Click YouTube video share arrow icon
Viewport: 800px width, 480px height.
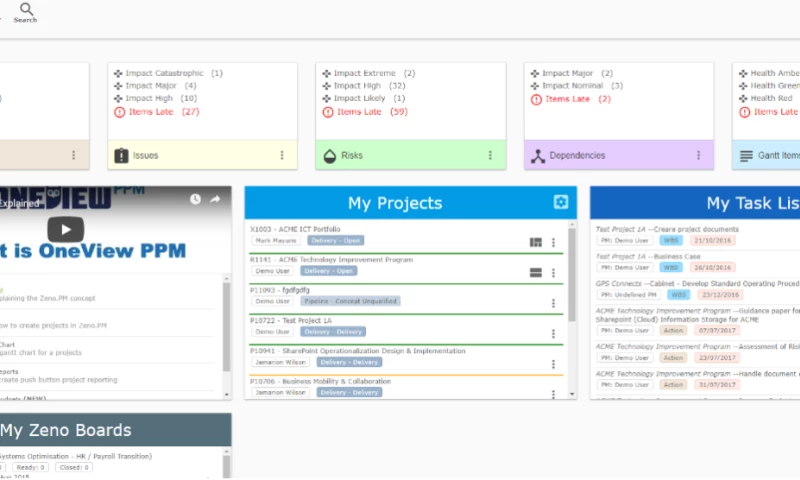(x=214, y=200)
